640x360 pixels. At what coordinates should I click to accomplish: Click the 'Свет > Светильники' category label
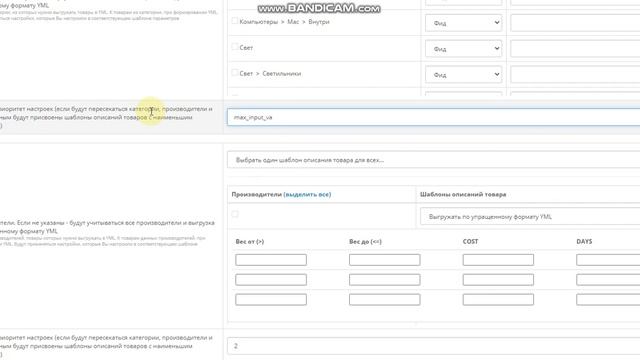(x=270, y=74)
